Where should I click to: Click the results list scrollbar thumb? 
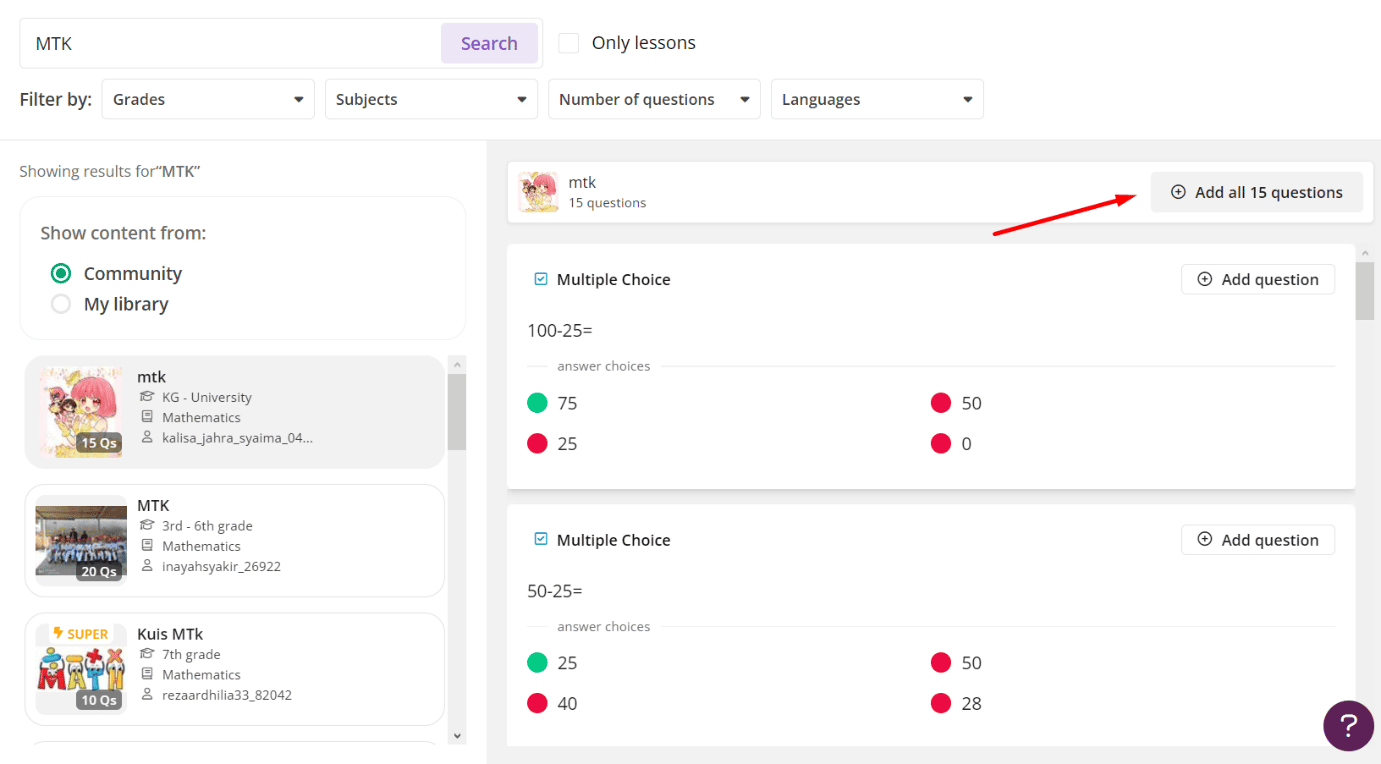(x=457, y=412)
